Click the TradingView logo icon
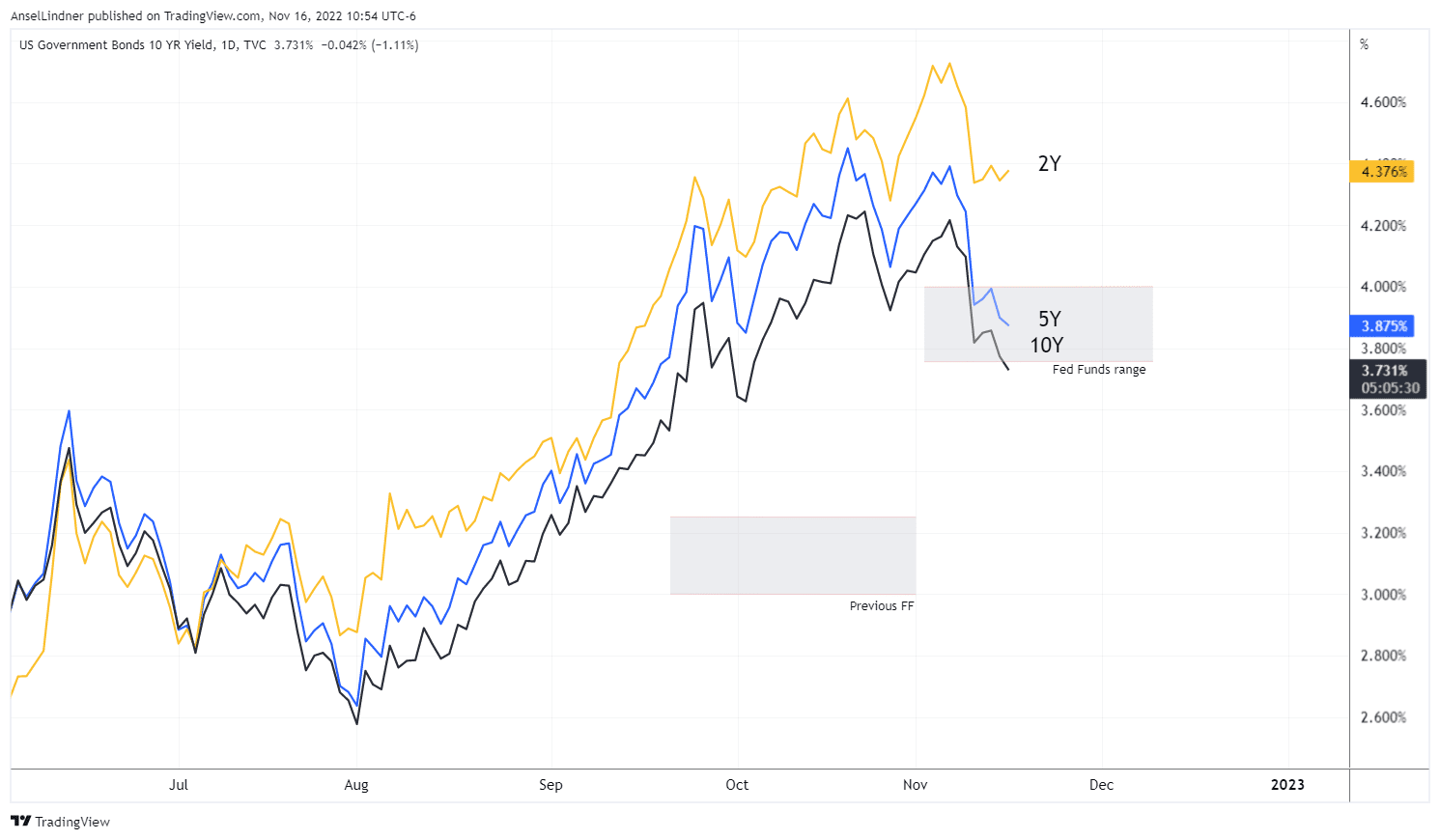 20,822
